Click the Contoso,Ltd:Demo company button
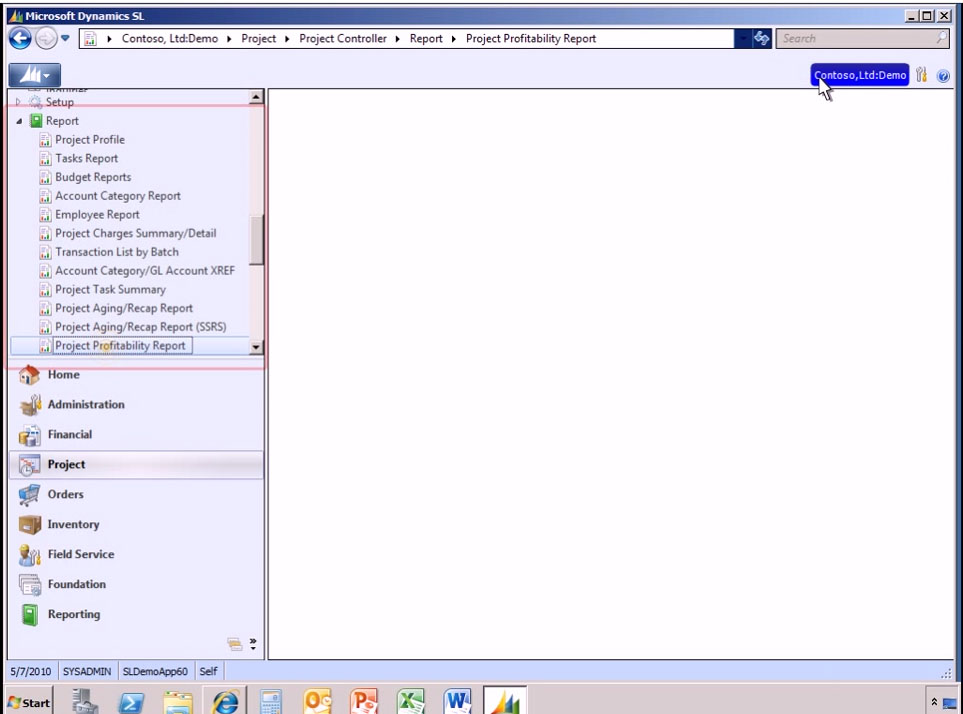The height and width of the screenshot is (714, 963). 859,75
